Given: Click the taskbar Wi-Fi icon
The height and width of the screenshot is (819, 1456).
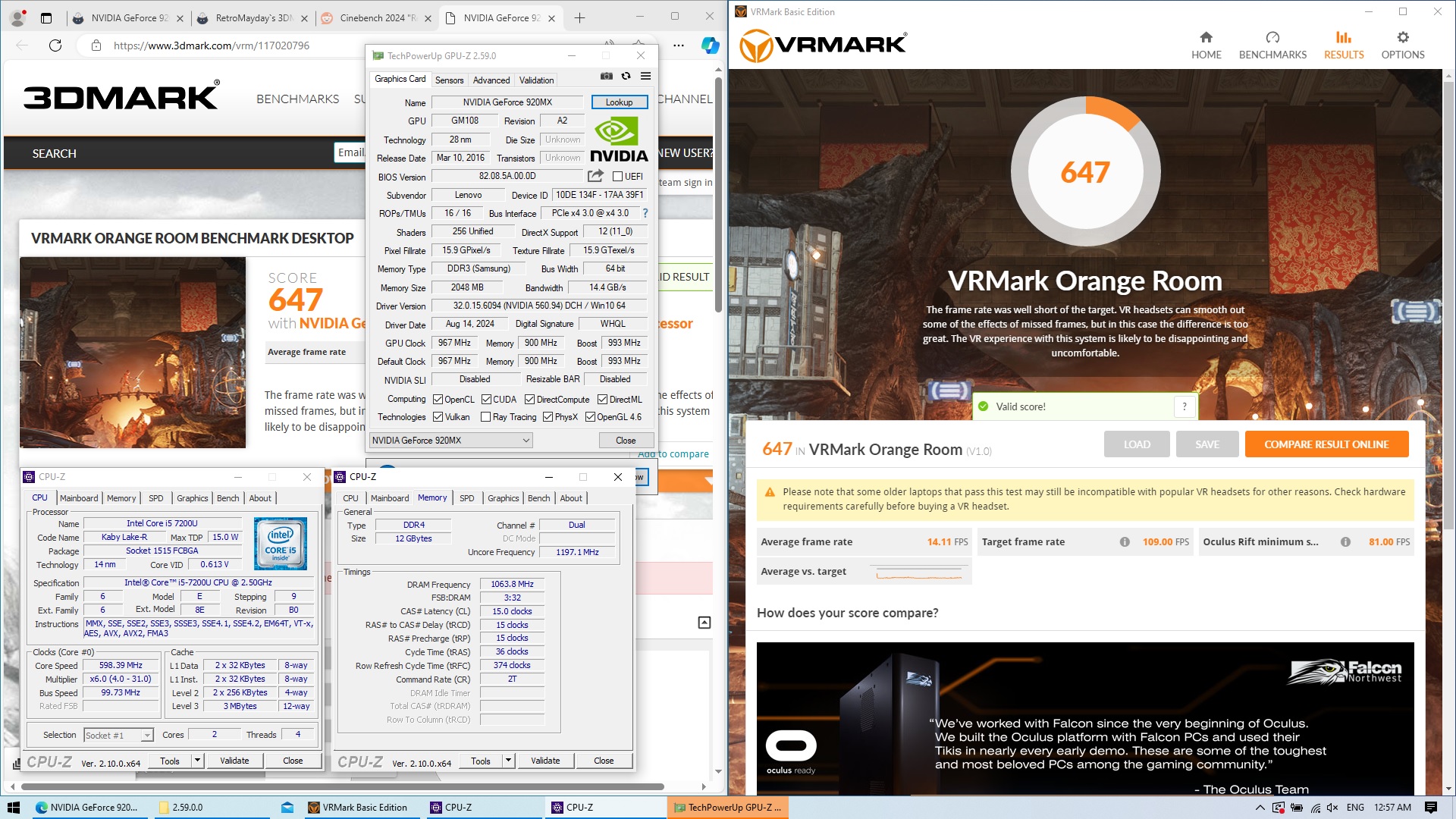Looking at the screenshot, I should point(1315,808).
